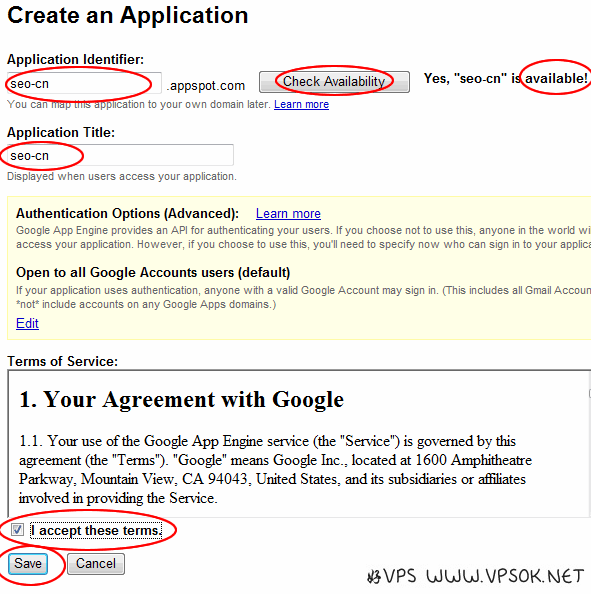Click the 'Application Title:' label
The width and height of the screenshot is (591, 594).
61,132
